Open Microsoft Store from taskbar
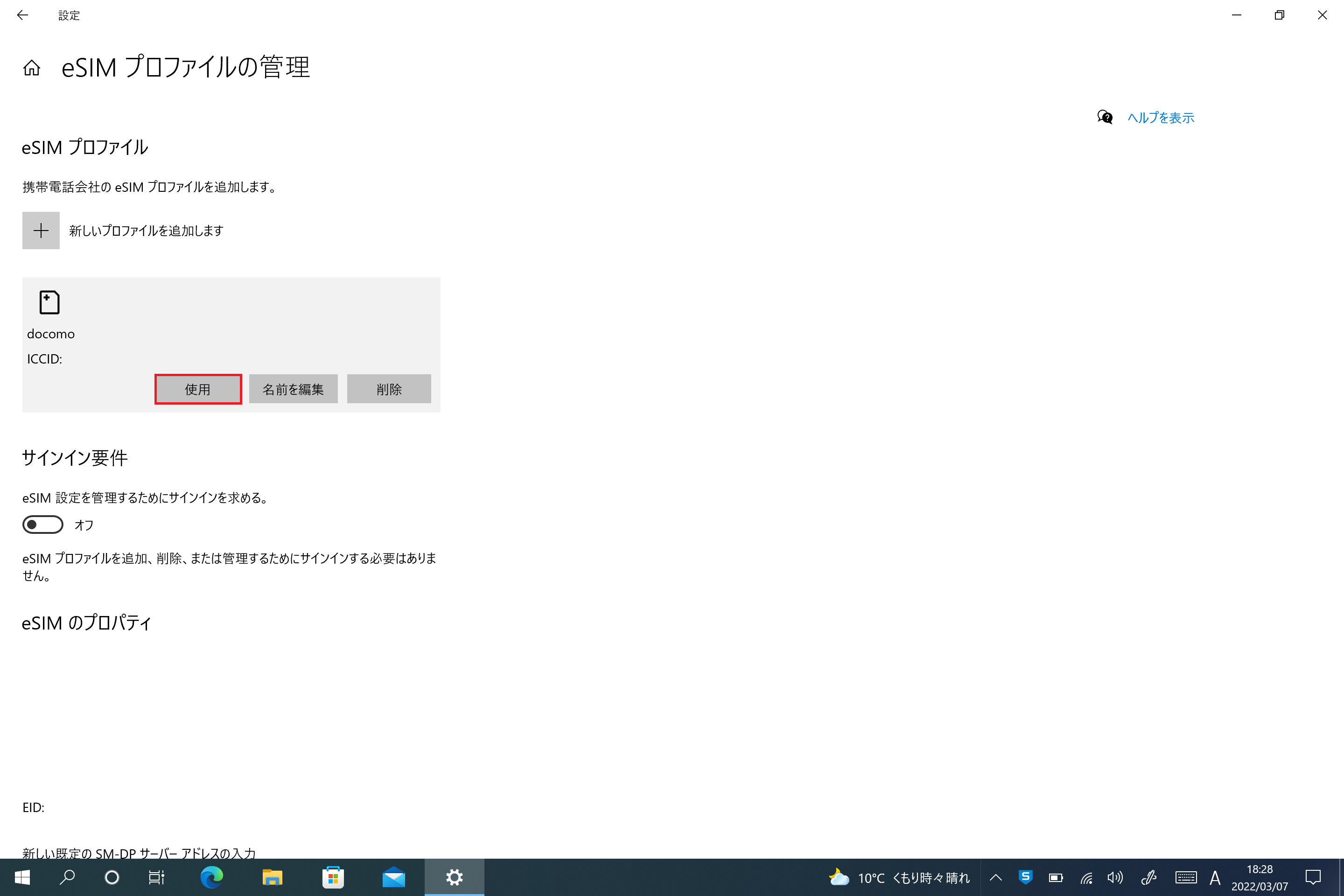Image resolution: width=1344 pixels, height=896 pixels. (x=333, y=877)
